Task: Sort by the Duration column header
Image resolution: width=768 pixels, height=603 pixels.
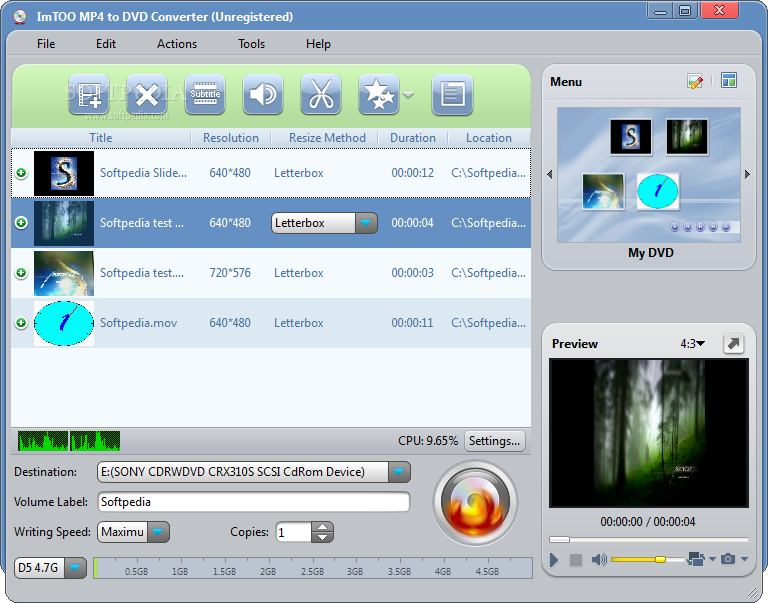Action: click(x=413, y=138)
